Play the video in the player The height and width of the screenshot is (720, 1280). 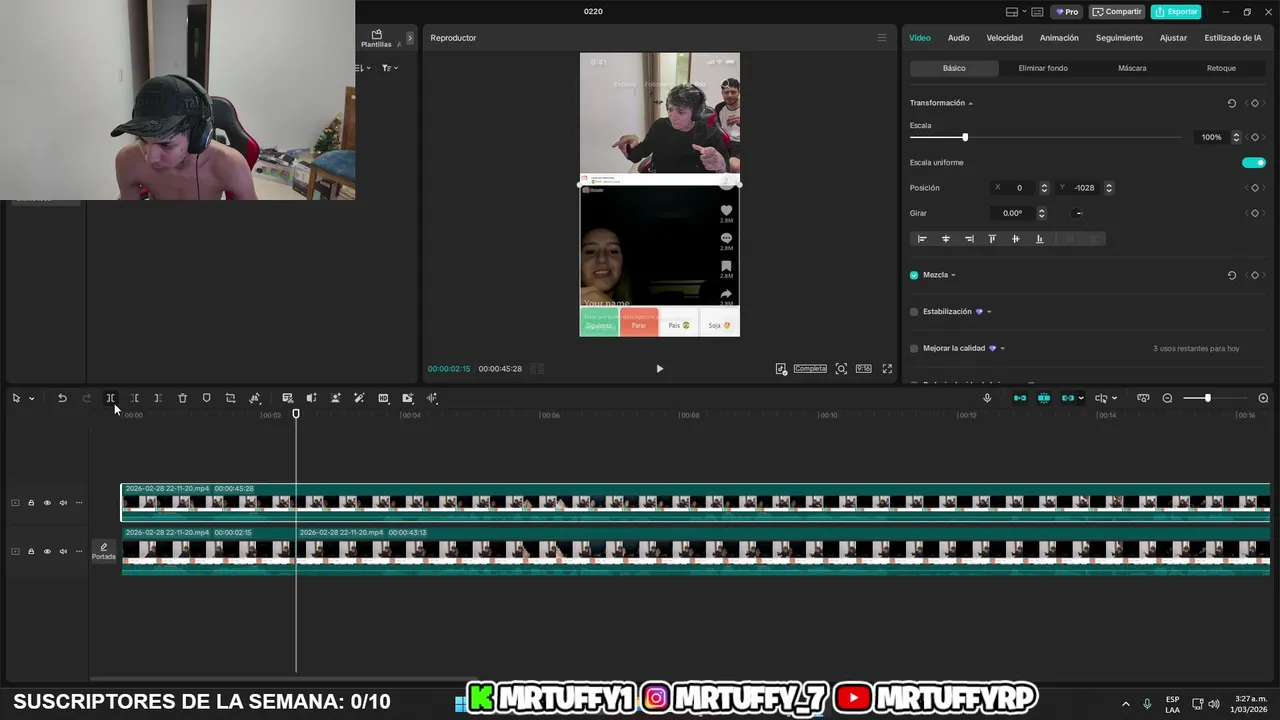point(659,369)
